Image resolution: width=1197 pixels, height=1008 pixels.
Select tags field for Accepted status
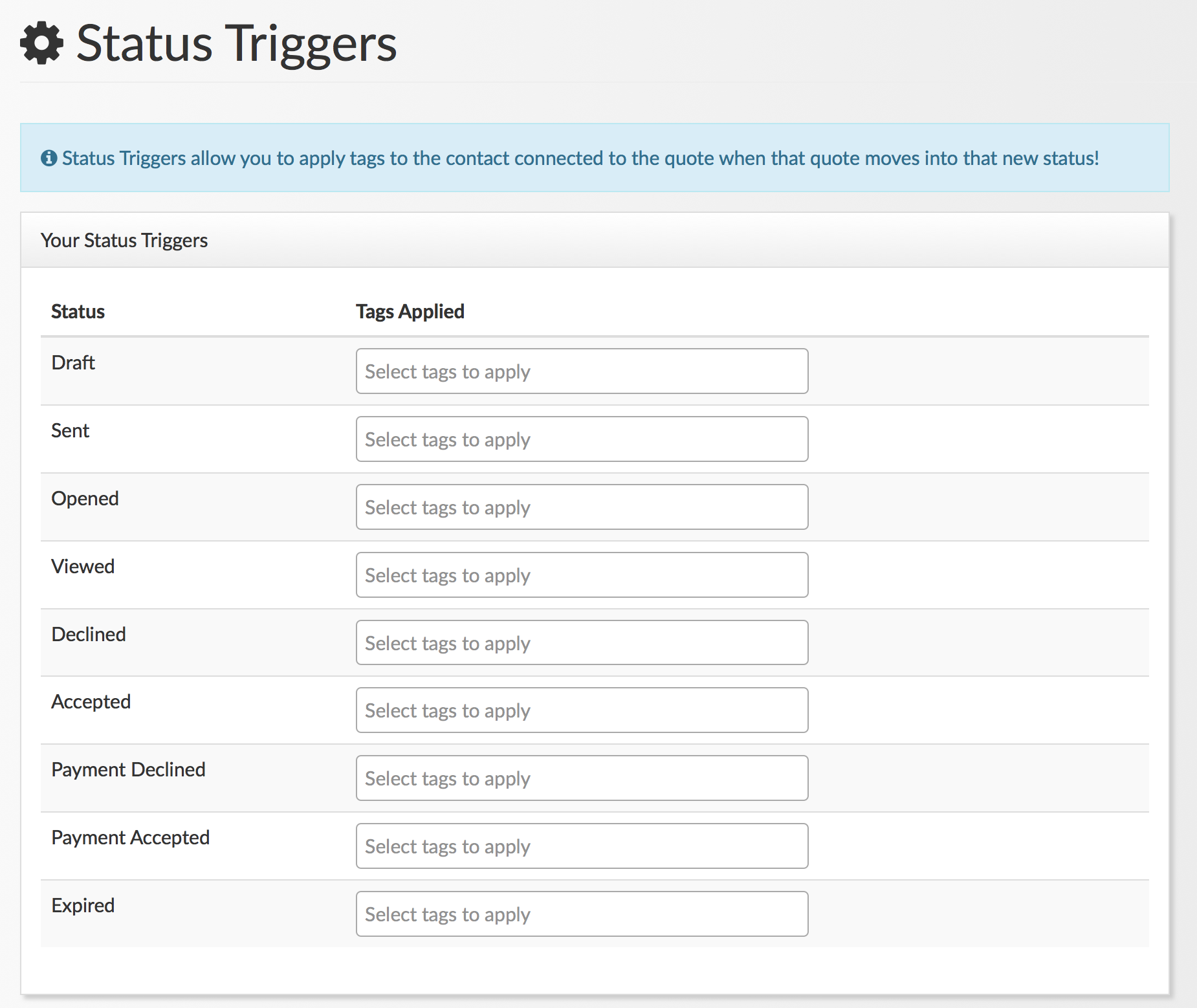click(581, 710)
